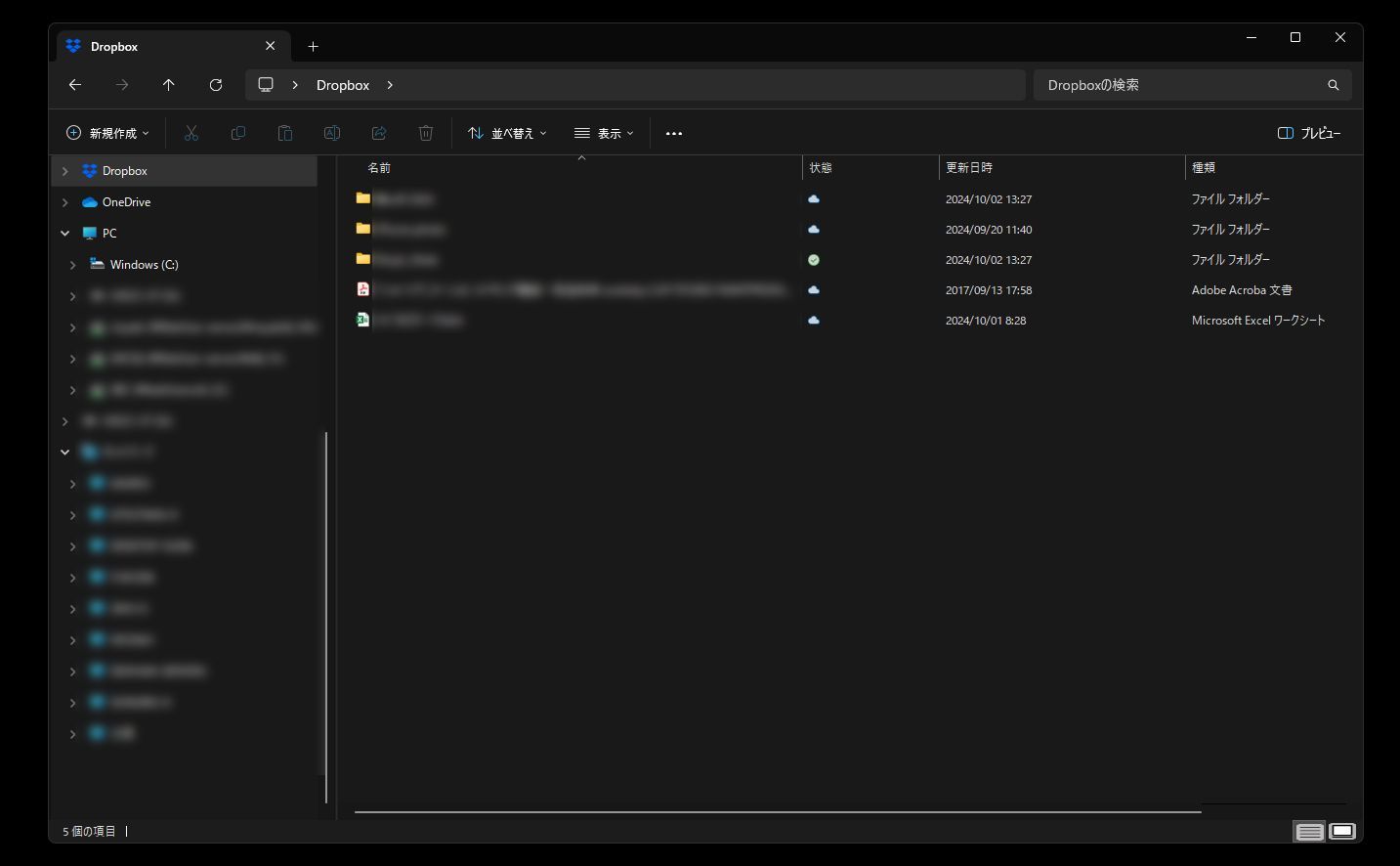
Task: Collapse the PC tree node
Action: (65, 234)
